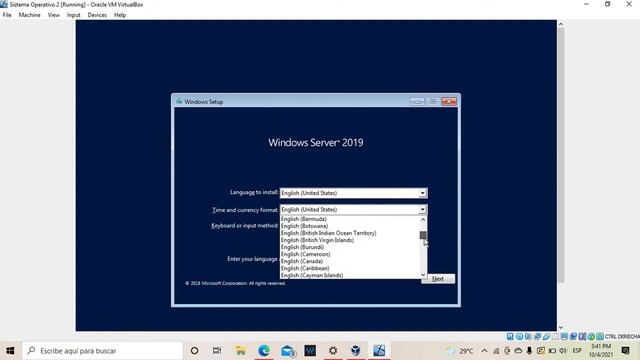Screen dimensions: 640x360
Task: Click the VirtualBox hard disk activity icon
Action: (510, 336)
